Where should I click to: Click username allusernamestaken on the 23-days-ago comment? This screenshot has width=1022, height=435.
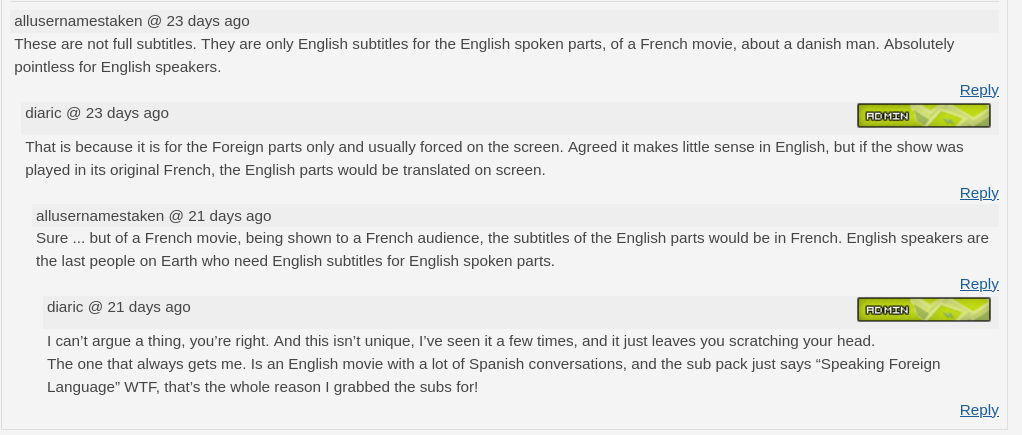[78, 21]
